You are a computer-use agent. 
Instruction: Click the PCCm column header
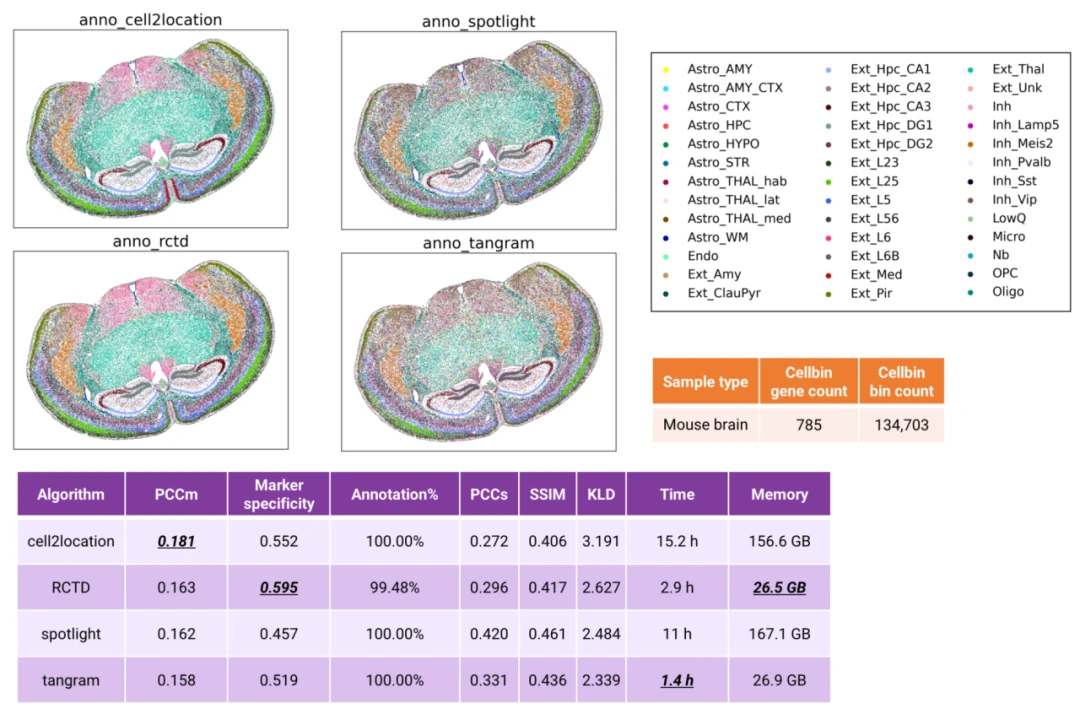[176, 494]
